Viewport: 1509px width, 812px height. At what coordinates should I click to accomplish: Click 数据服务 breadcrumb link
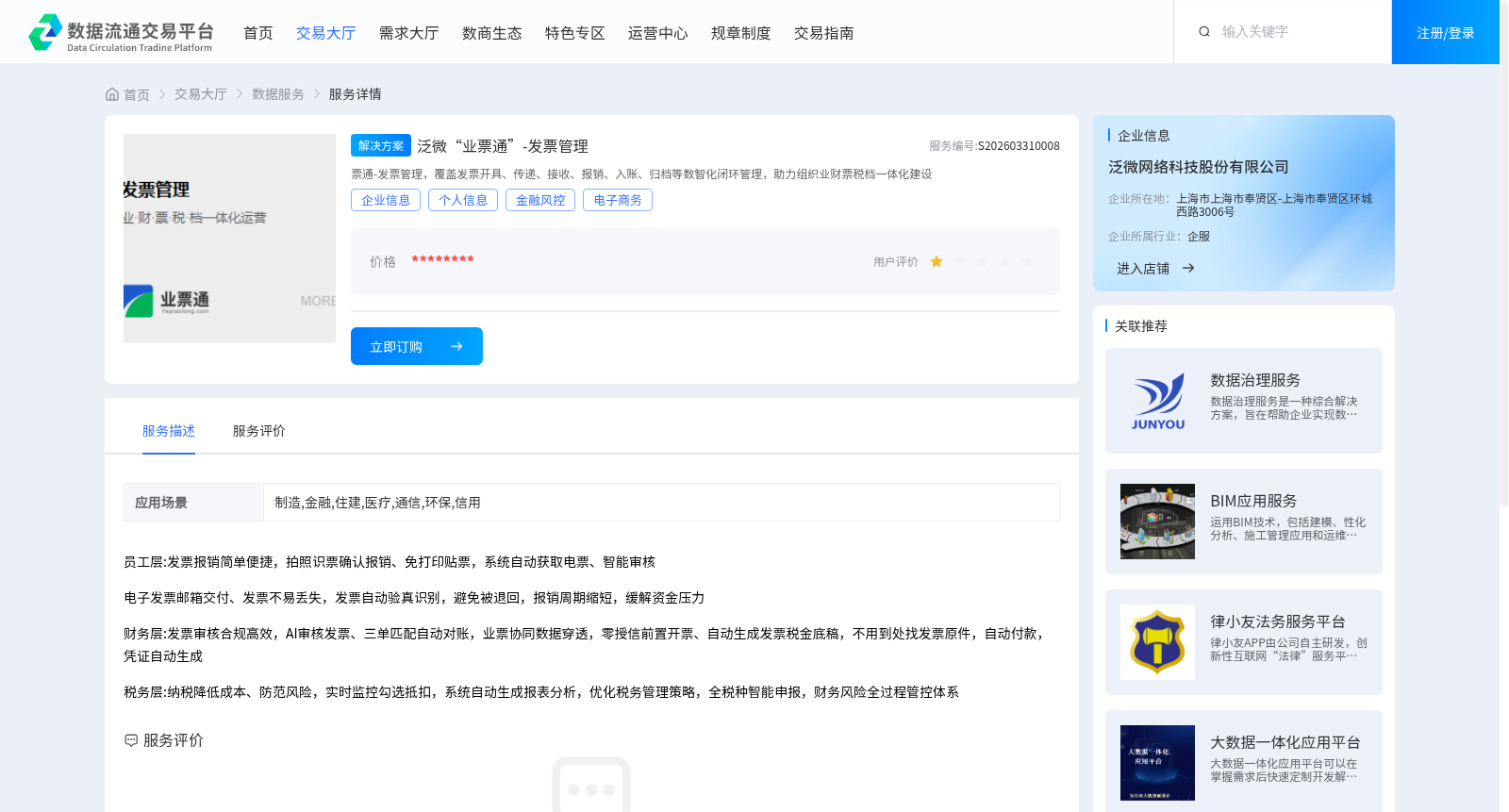[278, 94]
